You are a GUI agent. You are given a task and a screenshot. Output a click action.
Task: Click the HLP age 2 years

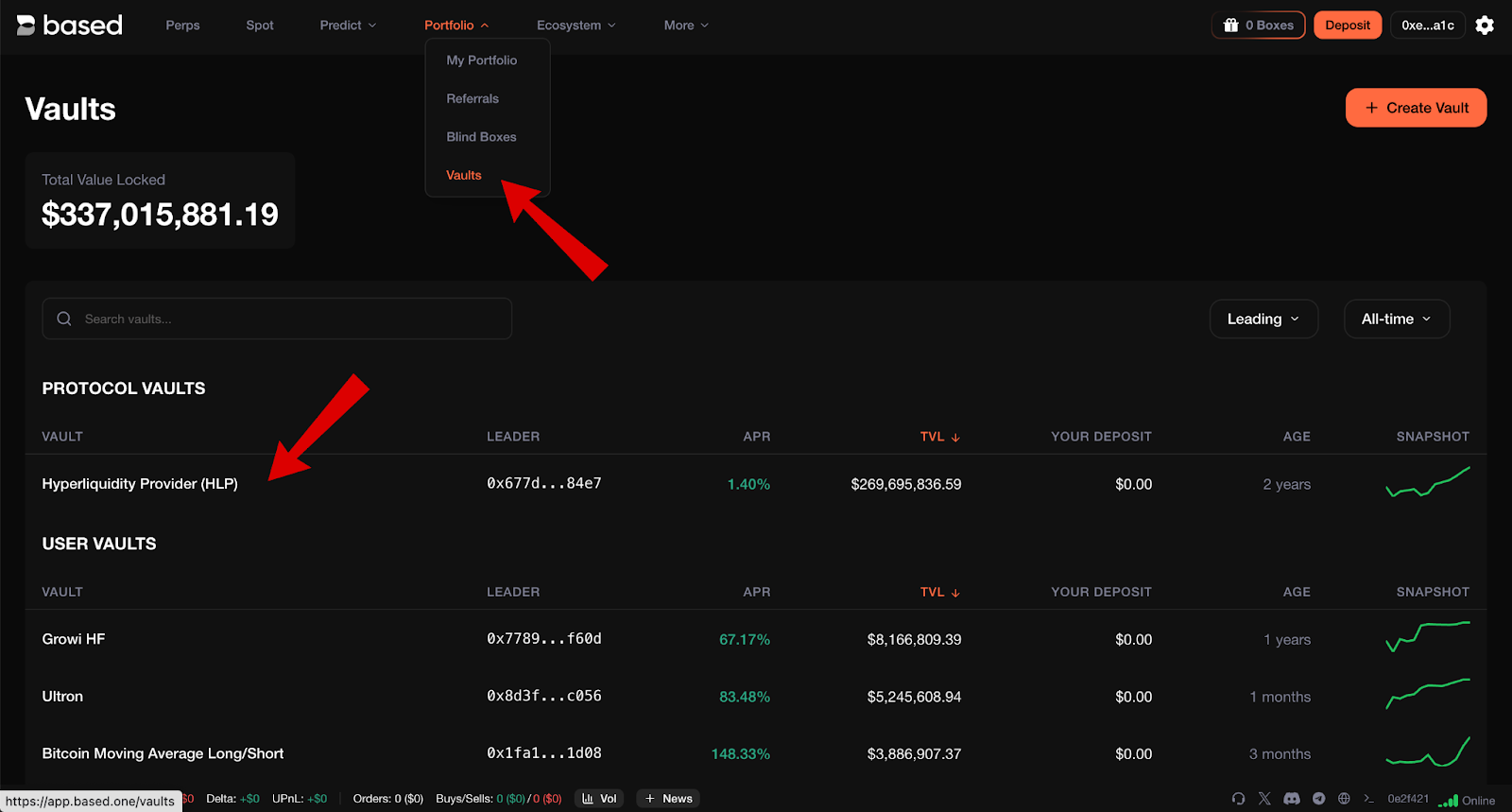[x=1287, y=484]
